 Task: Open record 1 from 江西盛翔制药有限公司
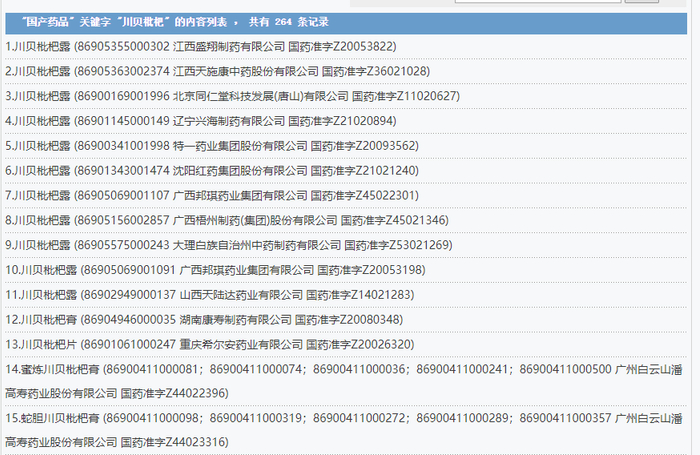(201, 46)
